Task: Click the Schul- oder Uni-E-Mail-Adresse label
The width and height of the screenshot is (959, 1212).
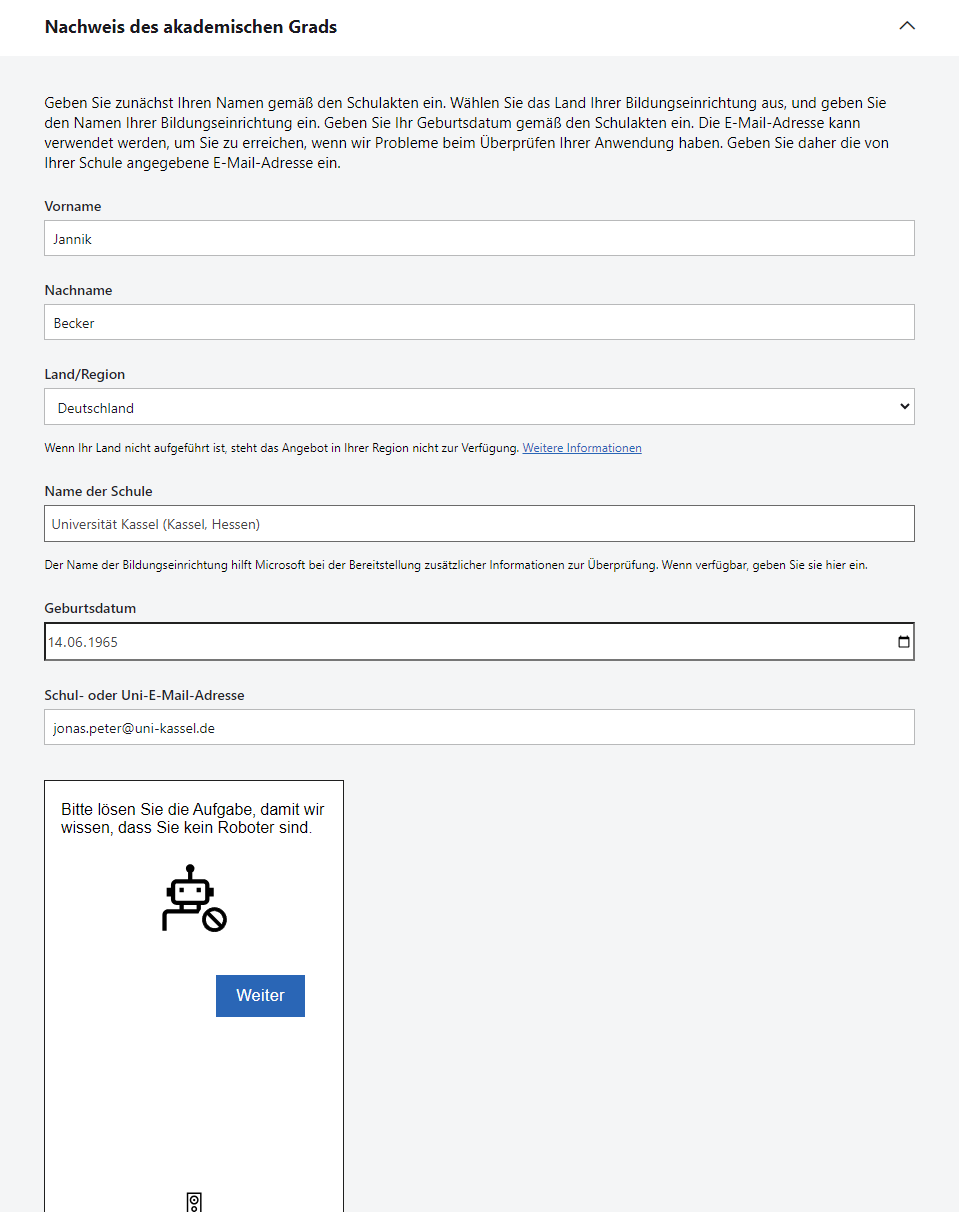Action: (x=144, y=695)
